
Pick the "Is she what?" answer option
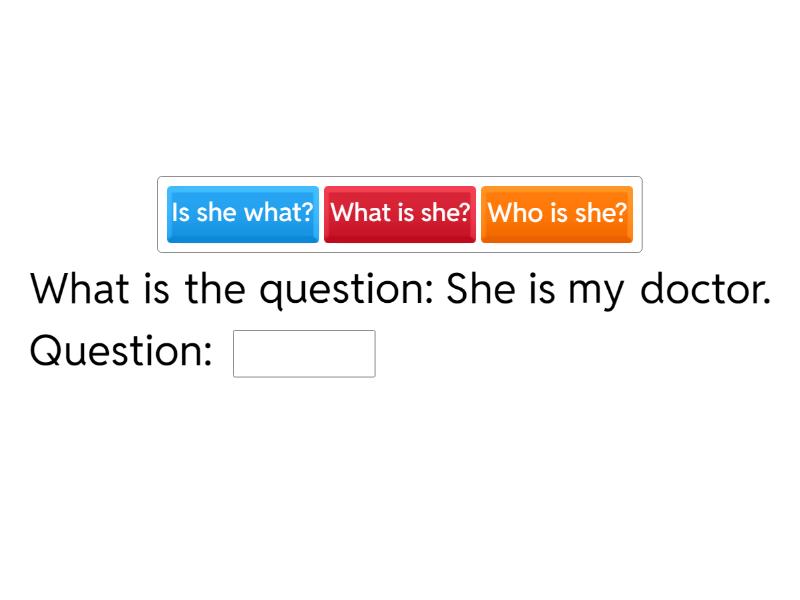(x=243, y=213)
